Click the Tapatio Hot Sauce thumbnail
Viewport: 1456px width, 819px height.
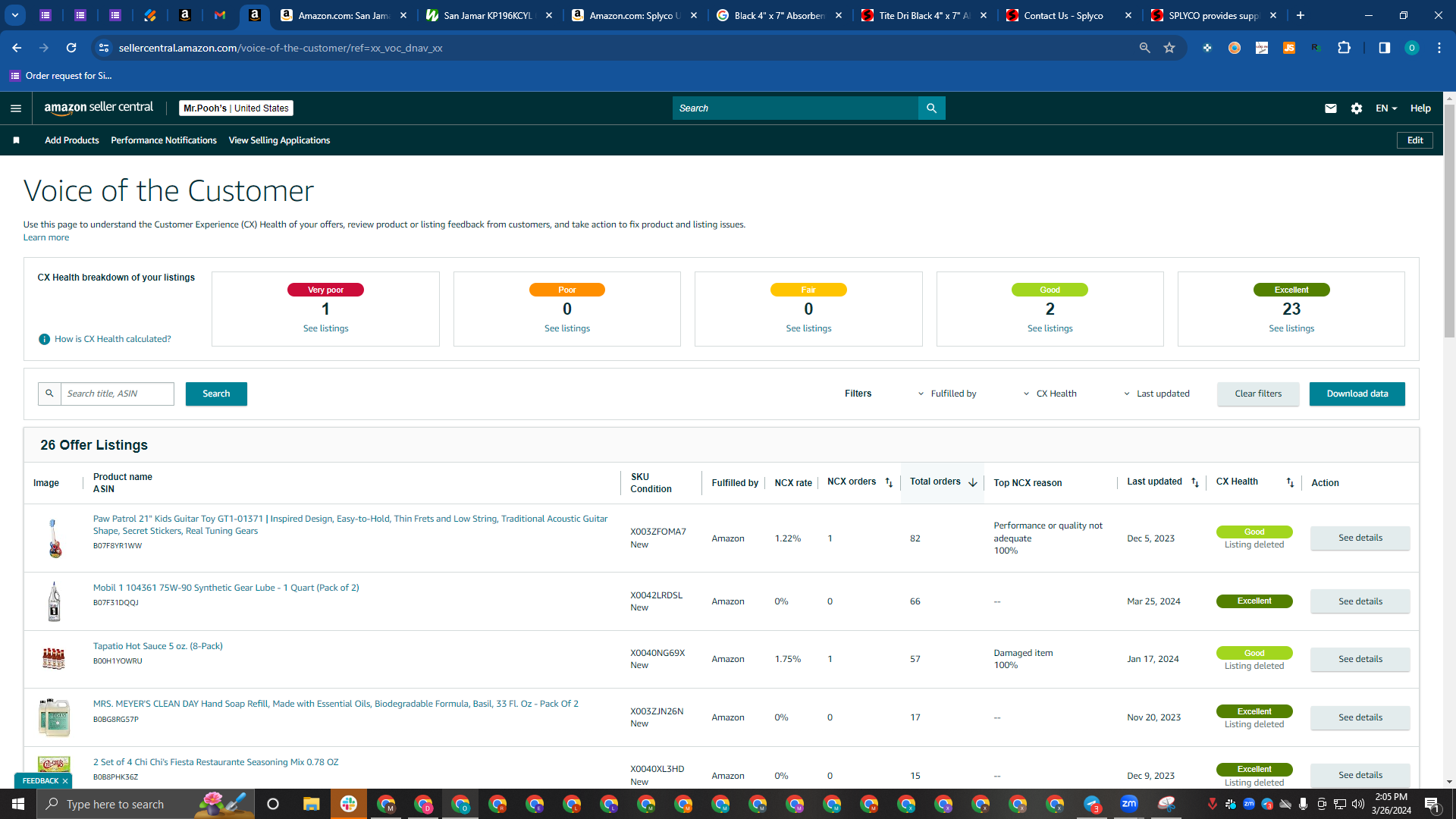click(x=54, y=659)
